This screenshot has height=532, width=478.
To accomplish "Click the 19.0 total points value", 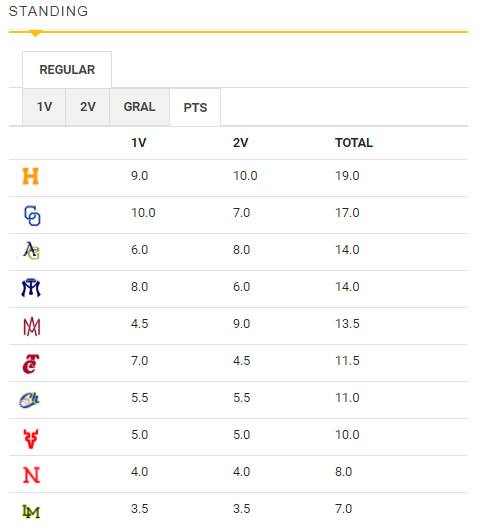I will [347, 176].
